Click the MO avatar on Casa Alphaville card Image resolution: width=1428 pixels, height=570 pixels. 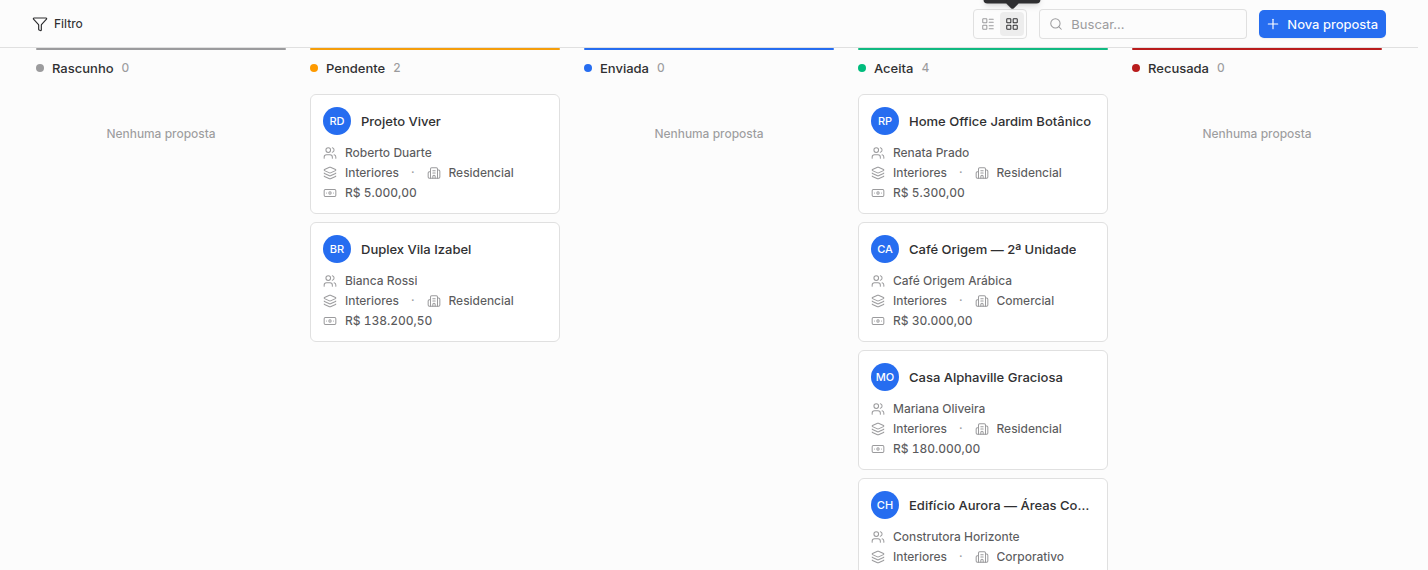885,377
